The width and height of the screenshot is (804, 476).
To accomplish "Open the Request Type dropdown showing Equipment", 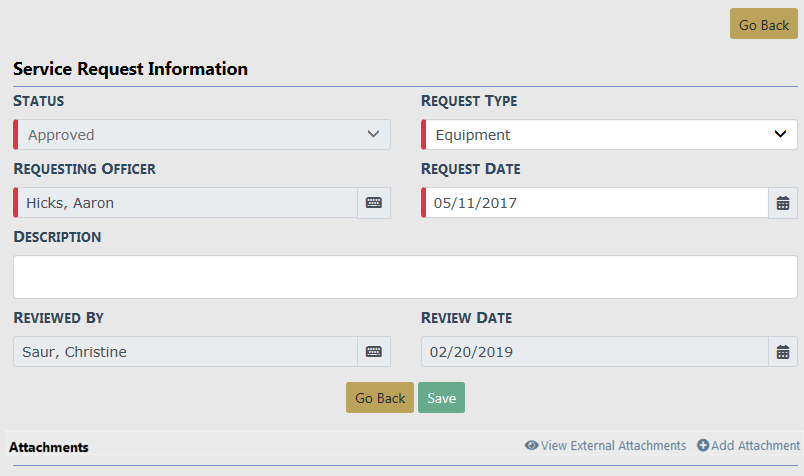I will [610, 135].
